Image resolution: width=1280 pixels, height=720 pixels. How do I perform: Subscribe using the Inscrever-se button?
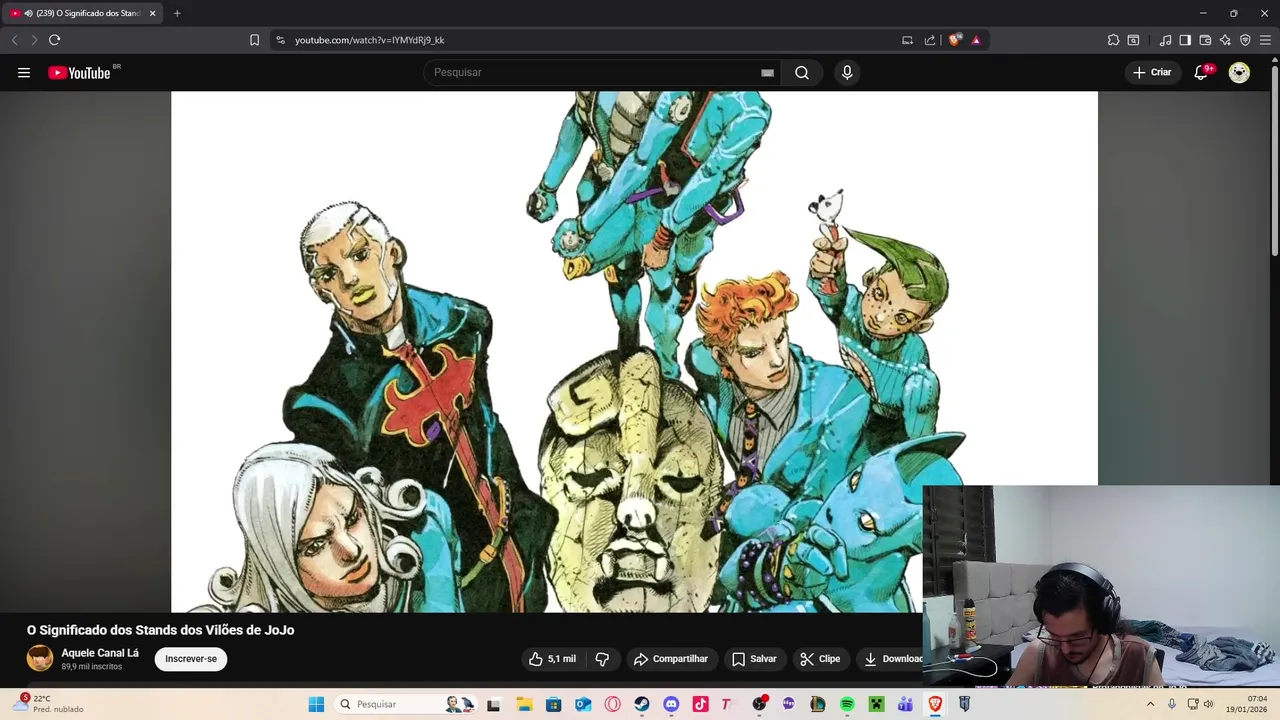click(191, 659)
